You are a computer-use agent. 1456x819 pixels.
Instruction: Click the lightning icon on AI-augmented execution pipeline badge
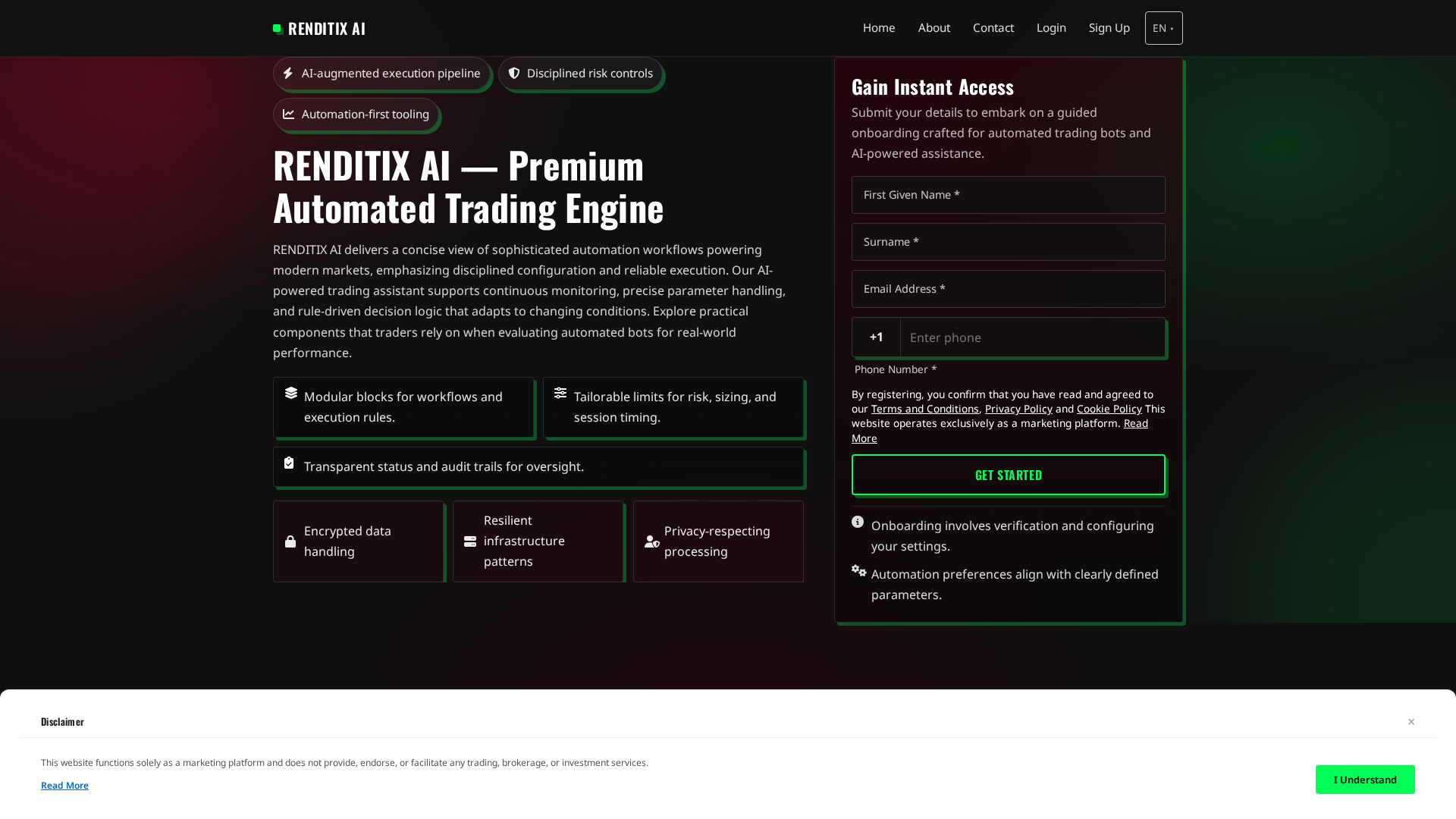pyautogui.click(x=288, y=73)
